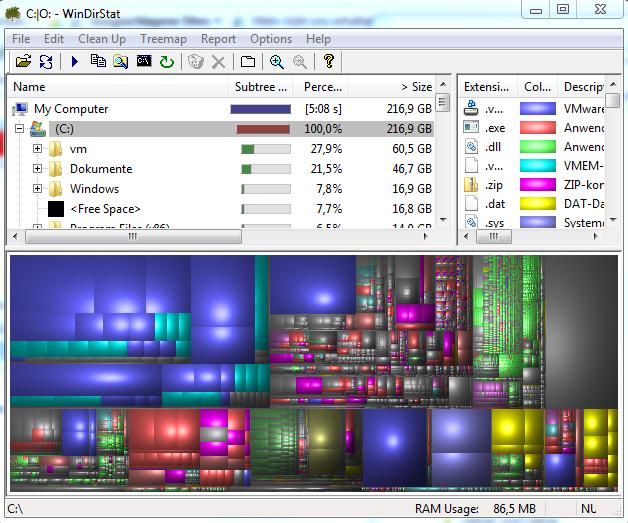
Task: Sort by the Subtree column header
Action: pyautogui.click(x=260, y=86)
